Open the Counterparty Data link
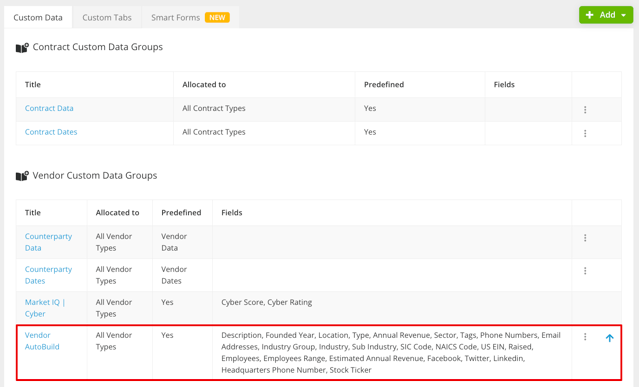639x387 pixels. 48,242
